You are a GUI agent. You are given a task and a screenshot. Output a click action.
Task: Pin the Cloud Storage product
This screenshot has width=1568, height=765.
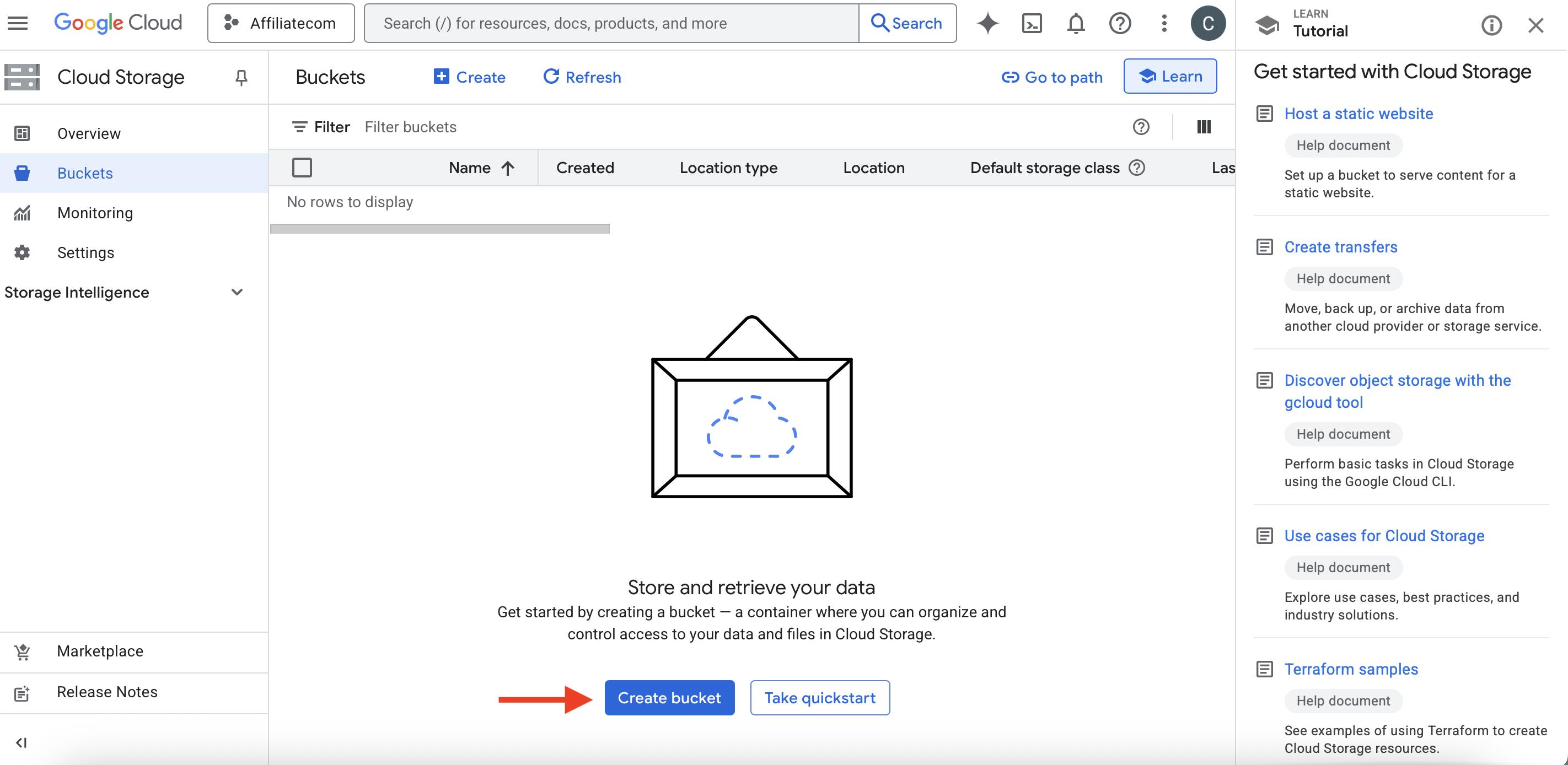click(241, 77)
